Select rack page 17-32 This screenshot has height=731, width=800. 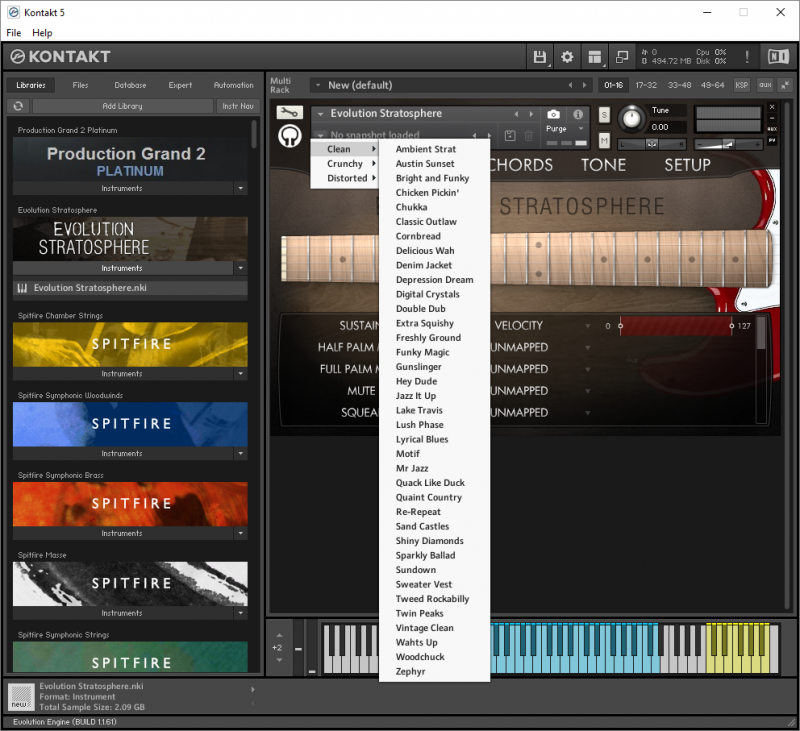[x=646, y=85]
